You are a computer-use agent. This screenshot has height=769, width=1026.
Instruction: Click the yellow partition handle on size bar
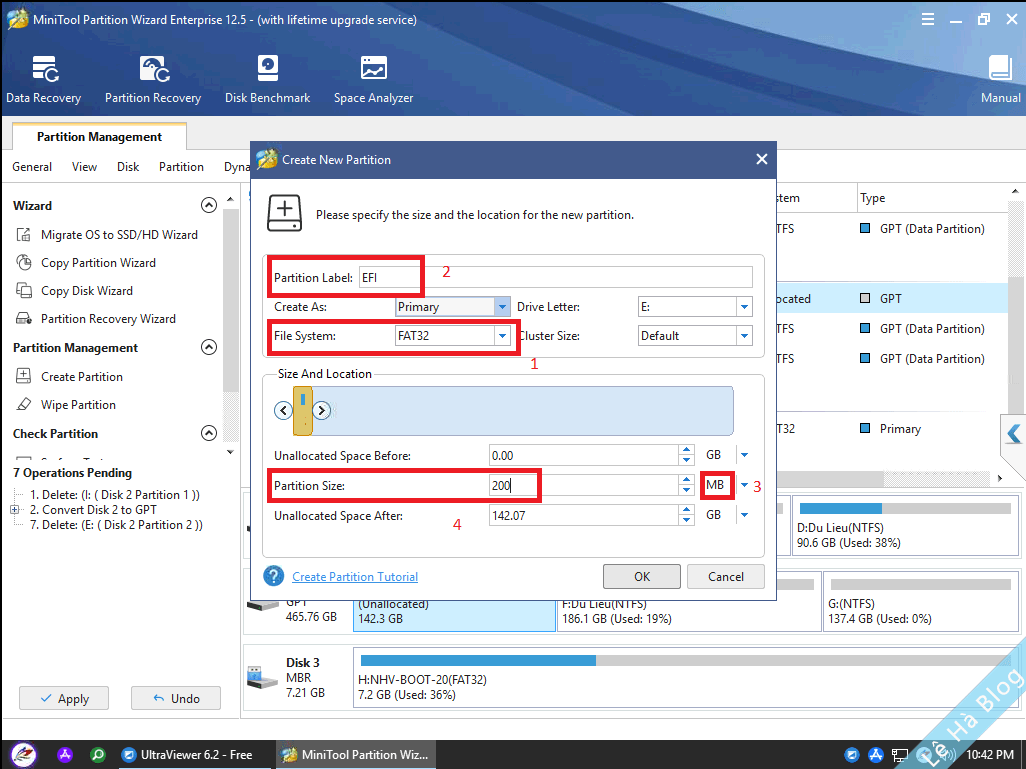[302, 411]
